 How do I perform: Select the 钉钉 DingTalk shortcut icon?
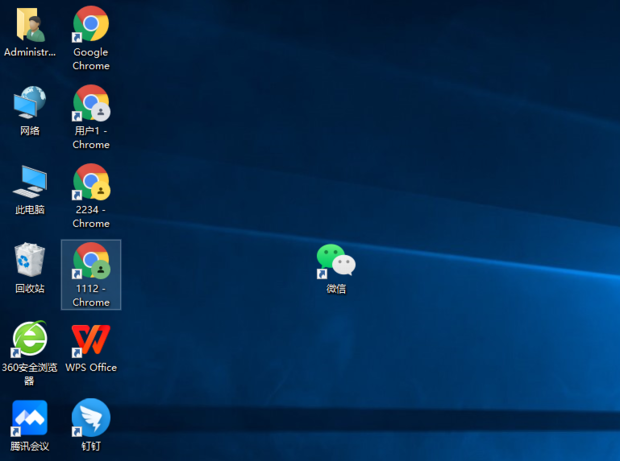(x=91, y=418)
